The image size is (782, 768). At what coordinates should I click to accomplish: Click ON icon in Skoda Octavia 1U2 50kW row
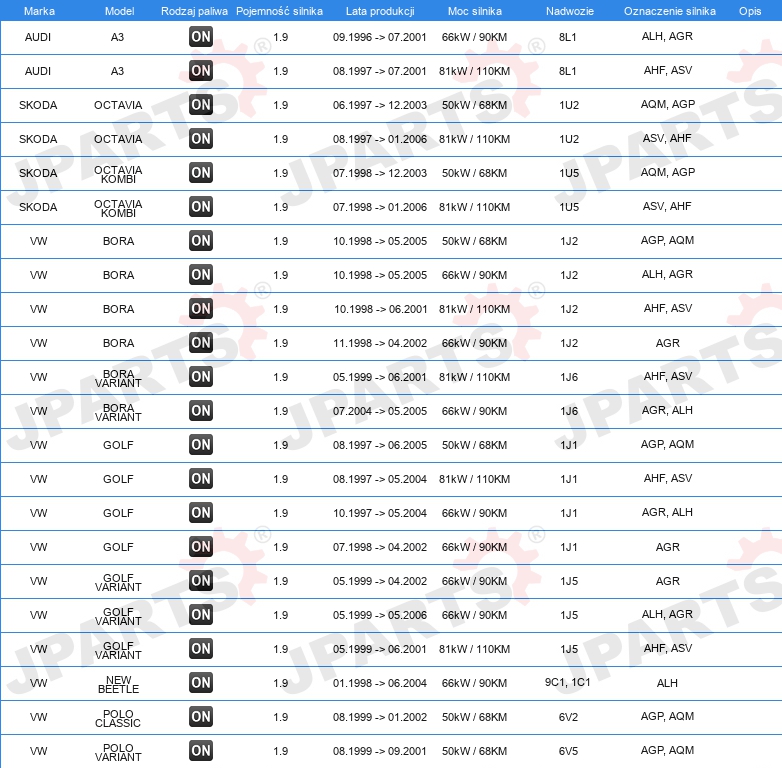point(201,104)
